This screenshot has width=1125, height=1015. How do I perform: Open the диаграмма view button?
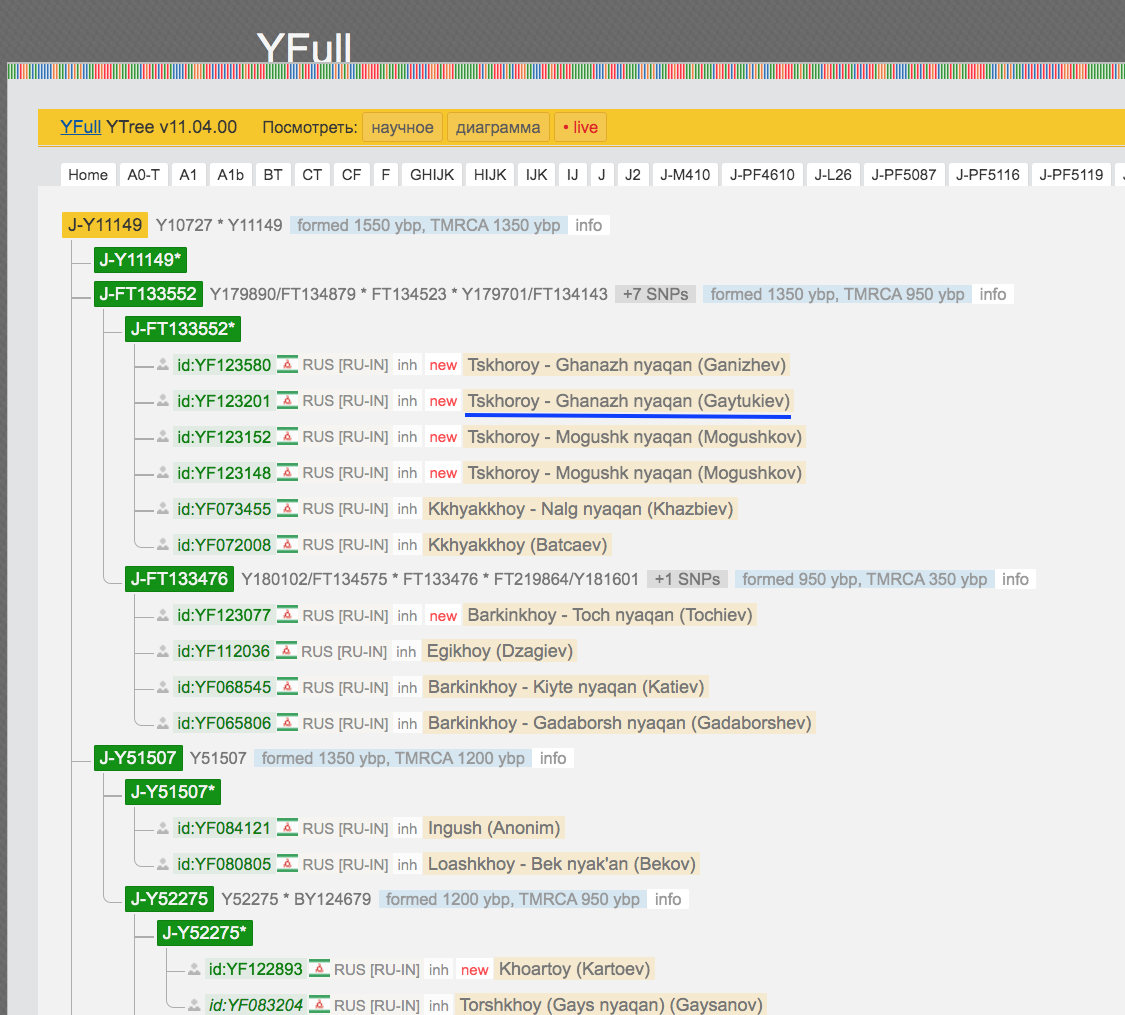pyautogui.click(x=498, y=127)
